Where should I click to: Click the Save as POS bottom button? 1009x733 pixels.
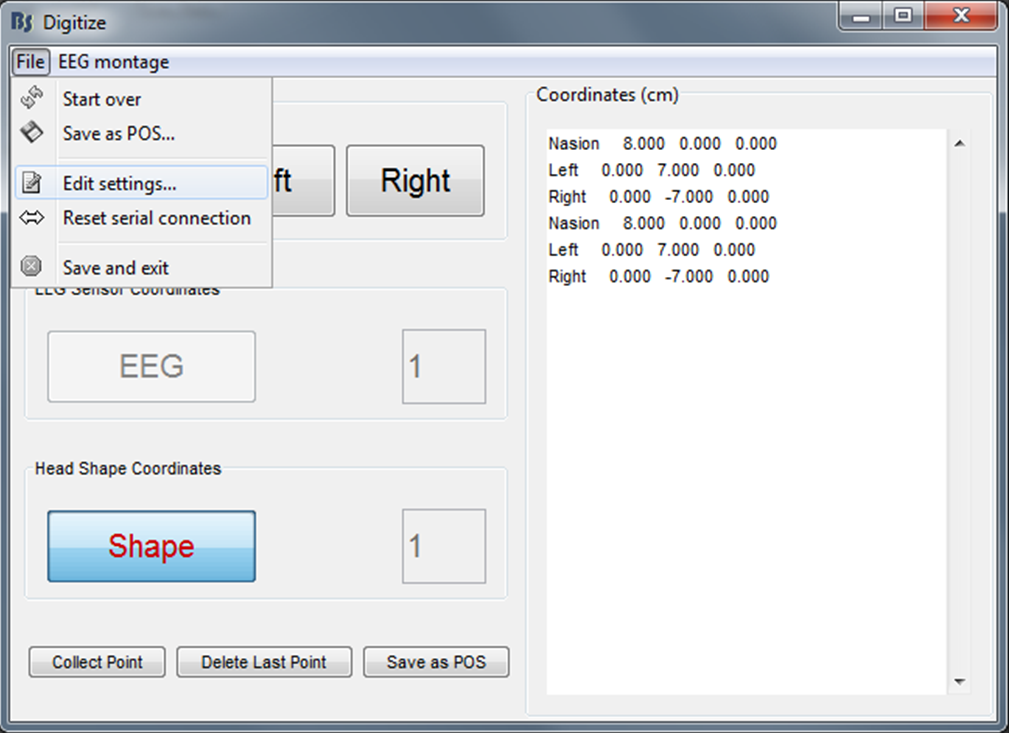436,662
